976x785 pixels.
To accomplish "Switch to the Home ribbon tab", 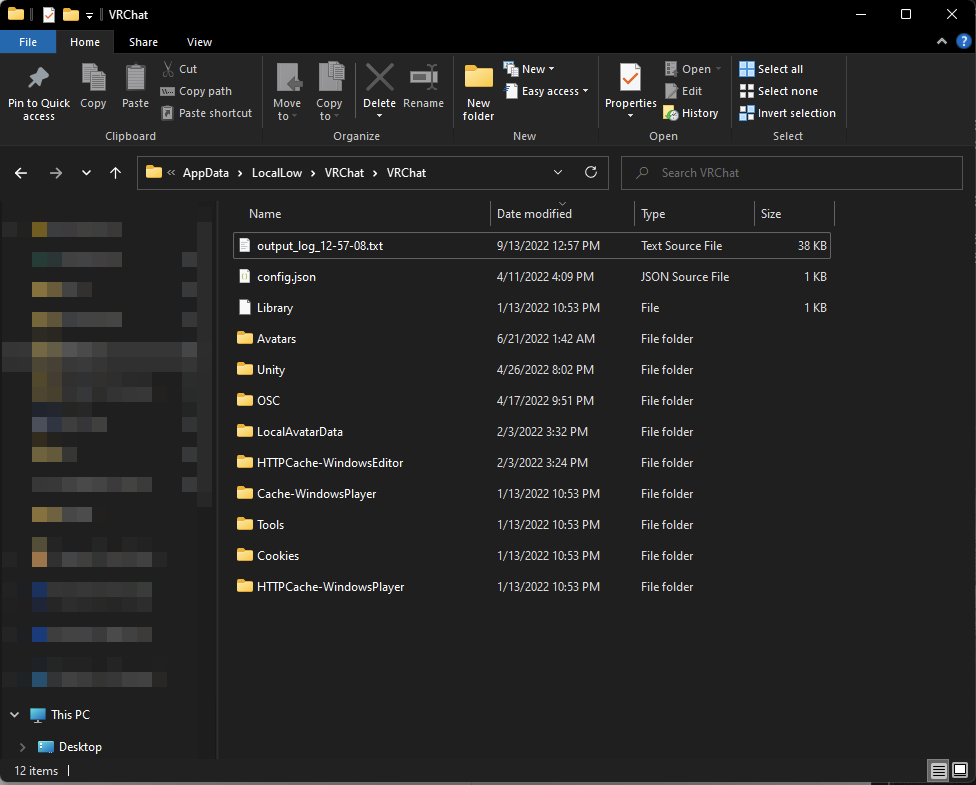I will 85,42.
